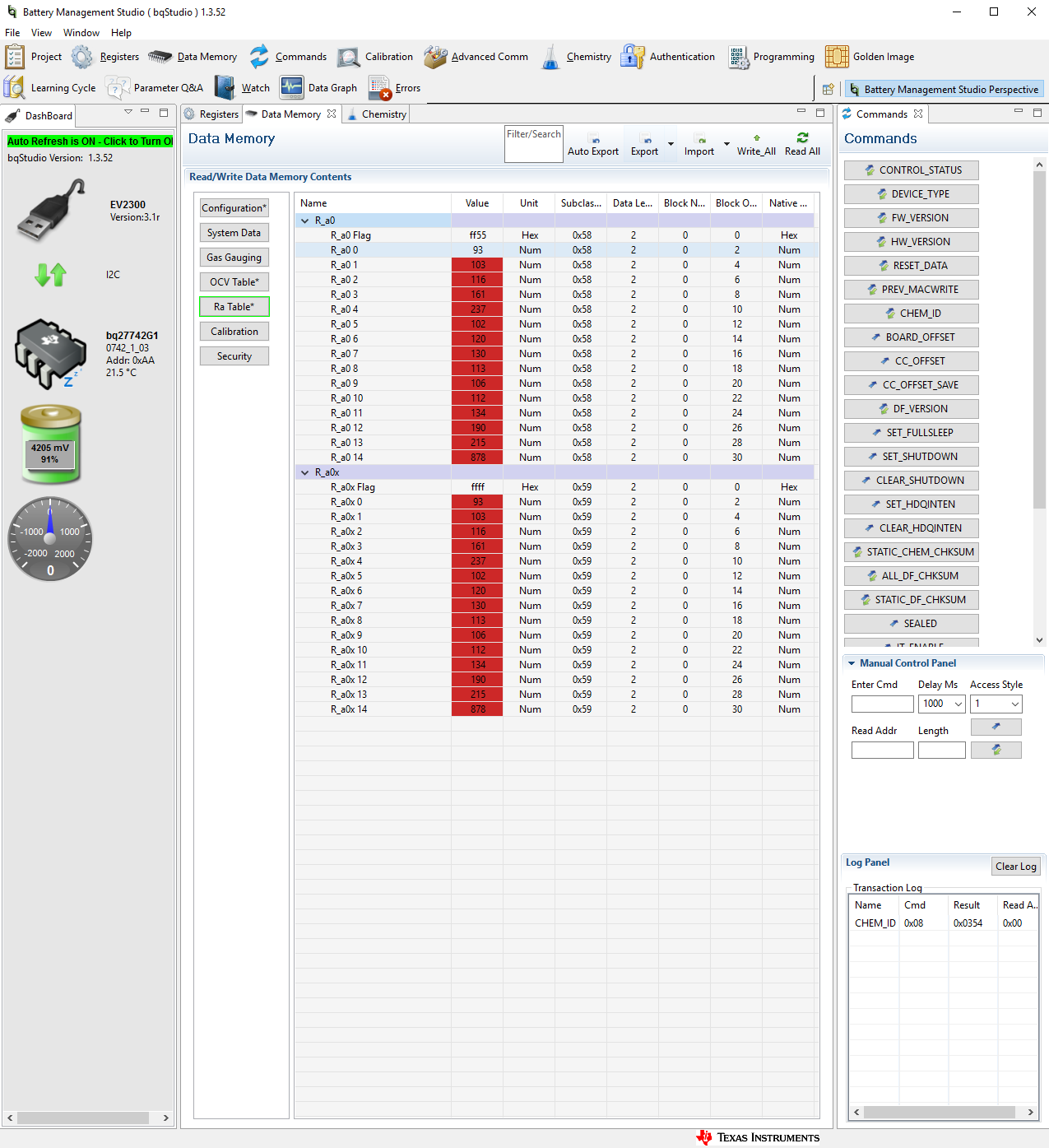Viewport: 1049px width, 1148px height.
Task: Send the CHEM_ID command
Action: (x=912, y=314)
